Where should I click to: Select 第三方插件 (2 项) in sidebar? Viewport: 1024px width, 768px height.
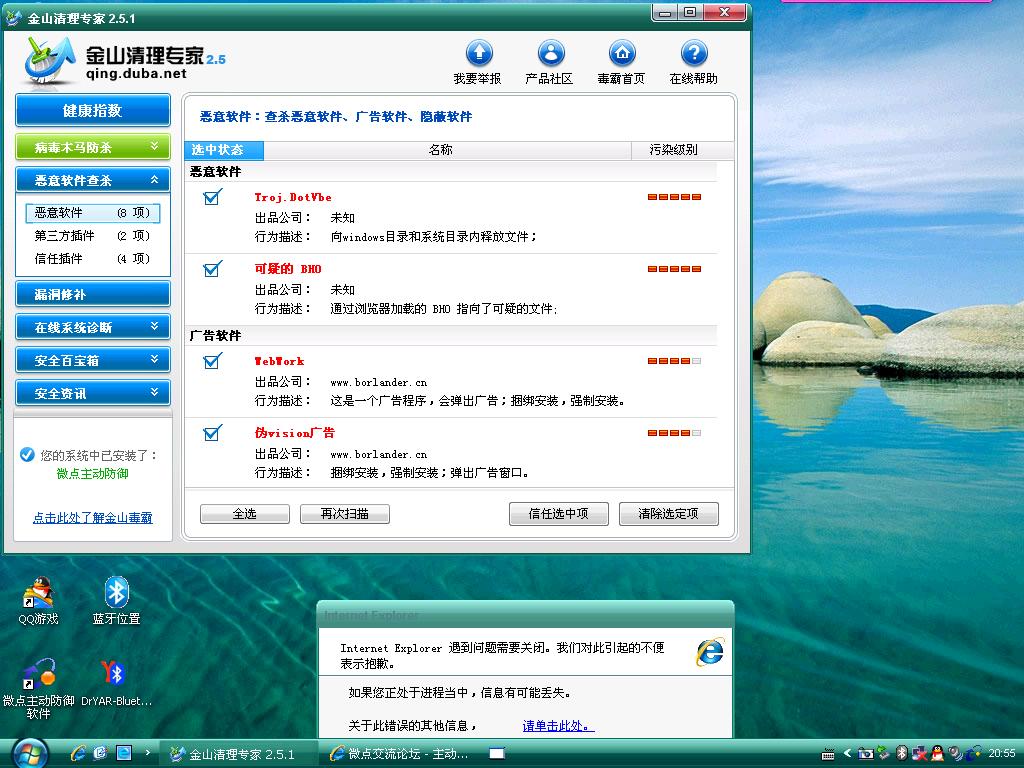pyautogui.click(x=93, y=235)
